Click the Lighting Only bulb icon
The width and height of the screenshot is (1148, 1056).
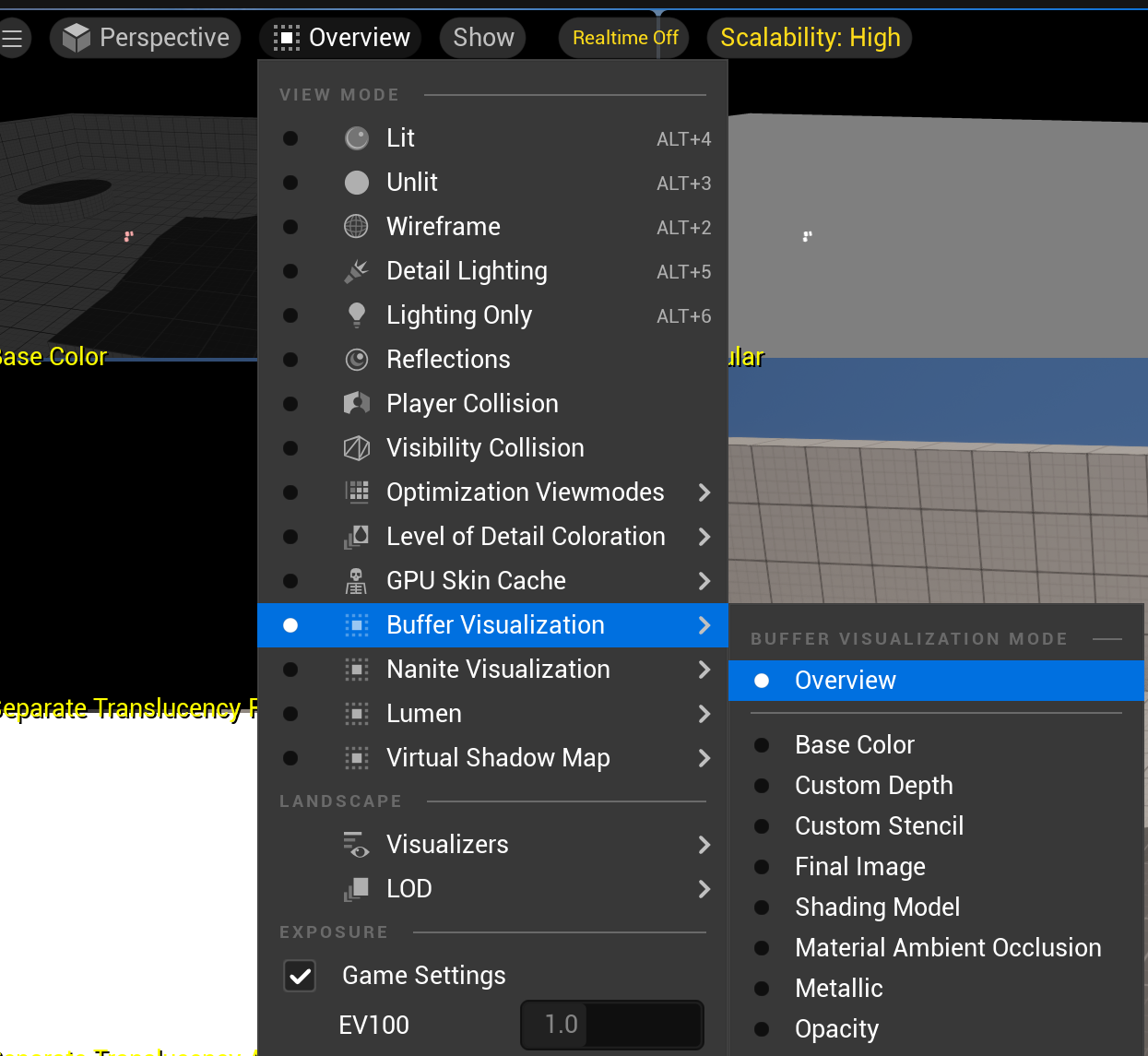[x=357, y=315]
